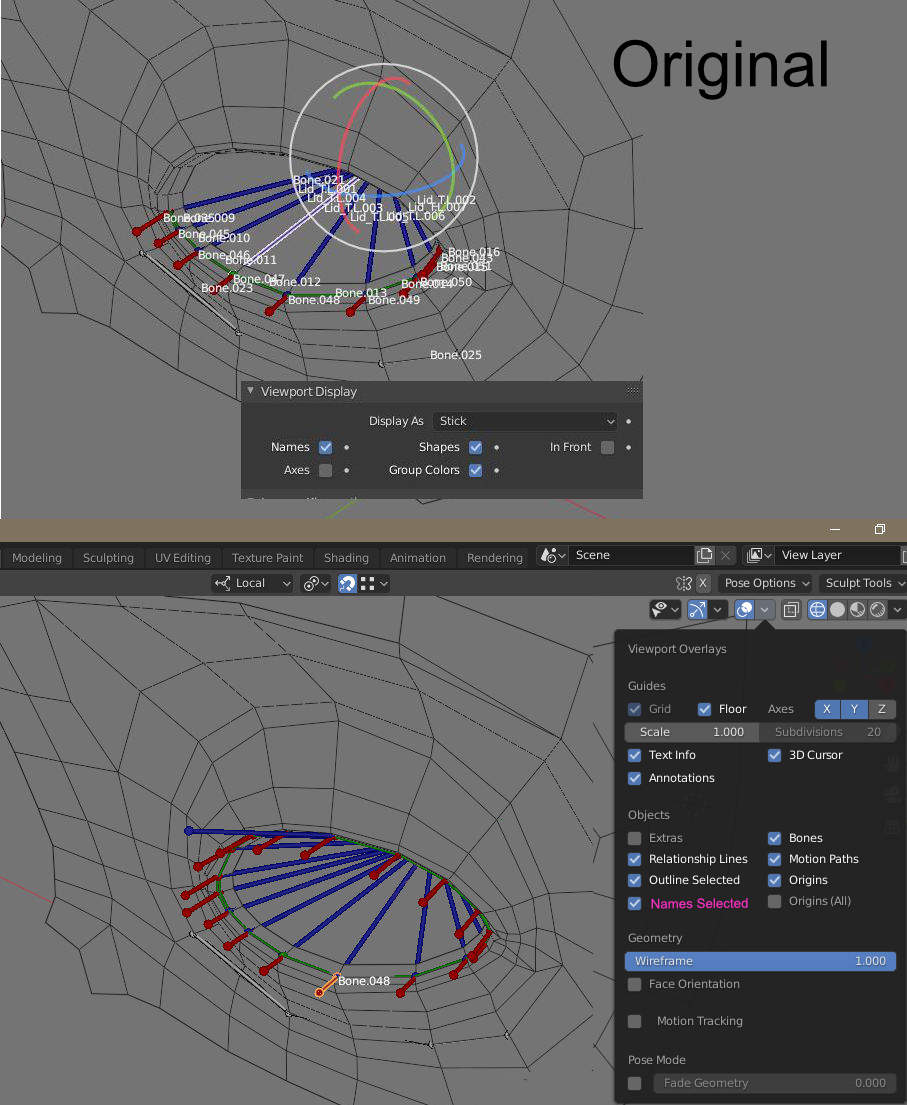Viewport: 907px width, 1105px height.
Task: Click the object types visibility eye icon
Action: tap(665, 610)
